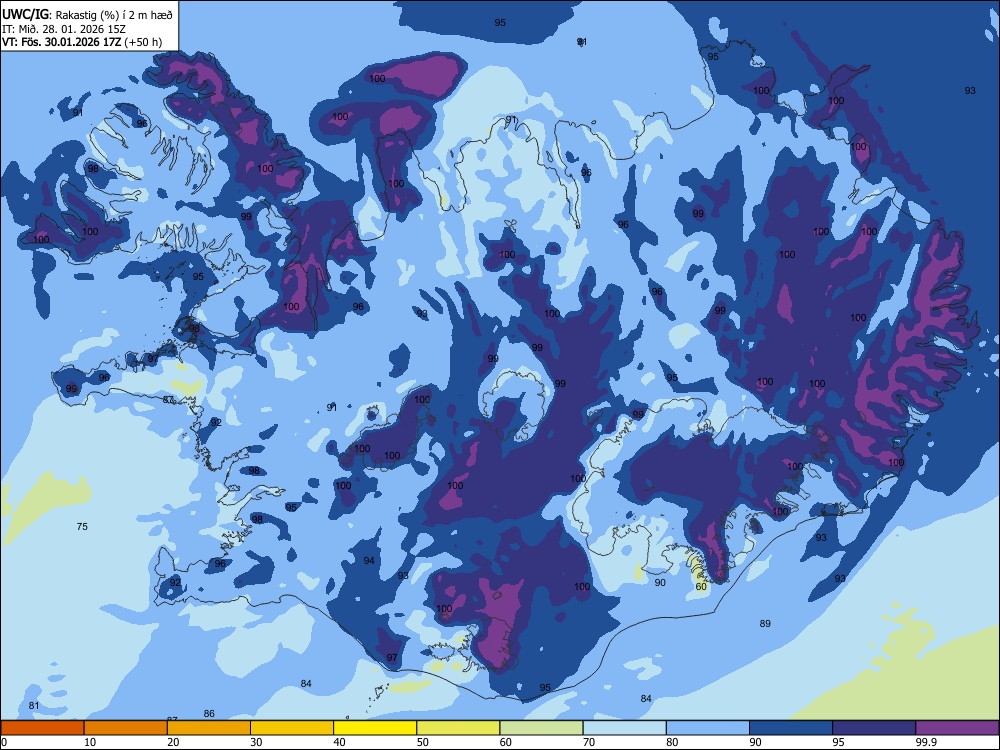This screenshot has width=1000, height=750.
Task: Select the '81' value over the sea
Action: [x=34, y=705]
